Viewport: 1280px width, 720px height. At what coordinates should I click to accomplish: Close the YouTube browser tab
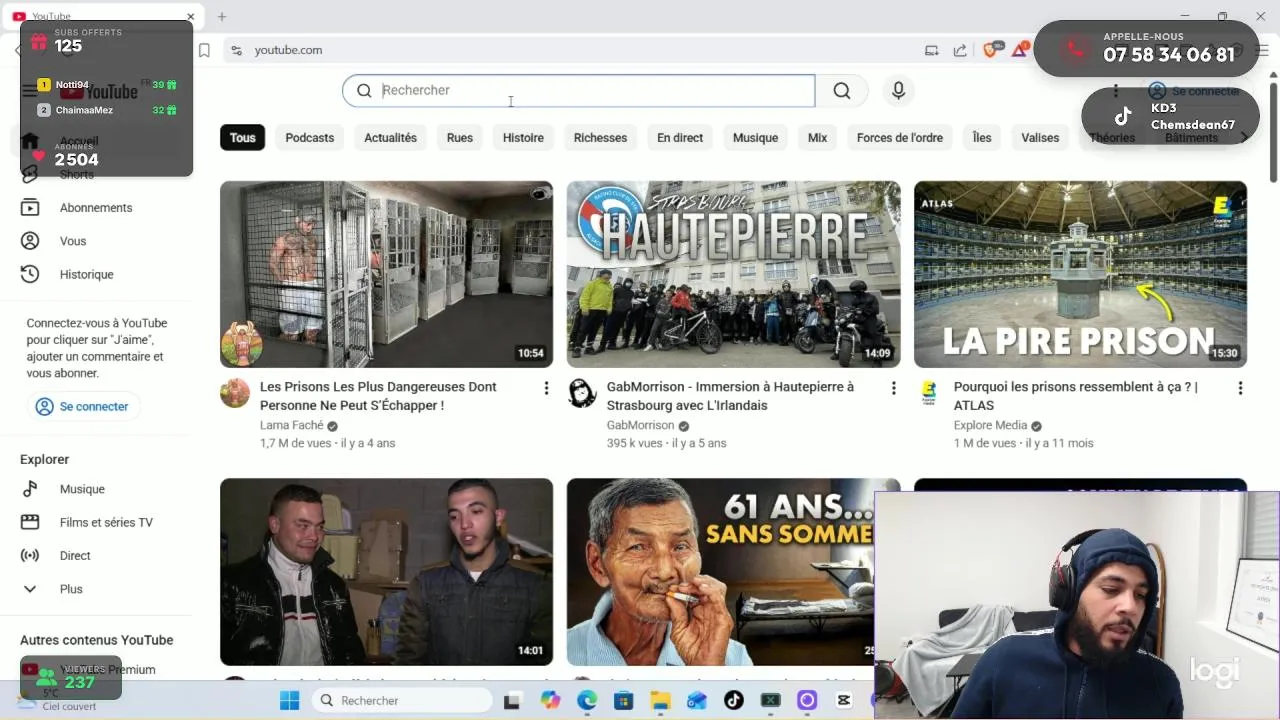pyautogui.click(x=191, y=17)
